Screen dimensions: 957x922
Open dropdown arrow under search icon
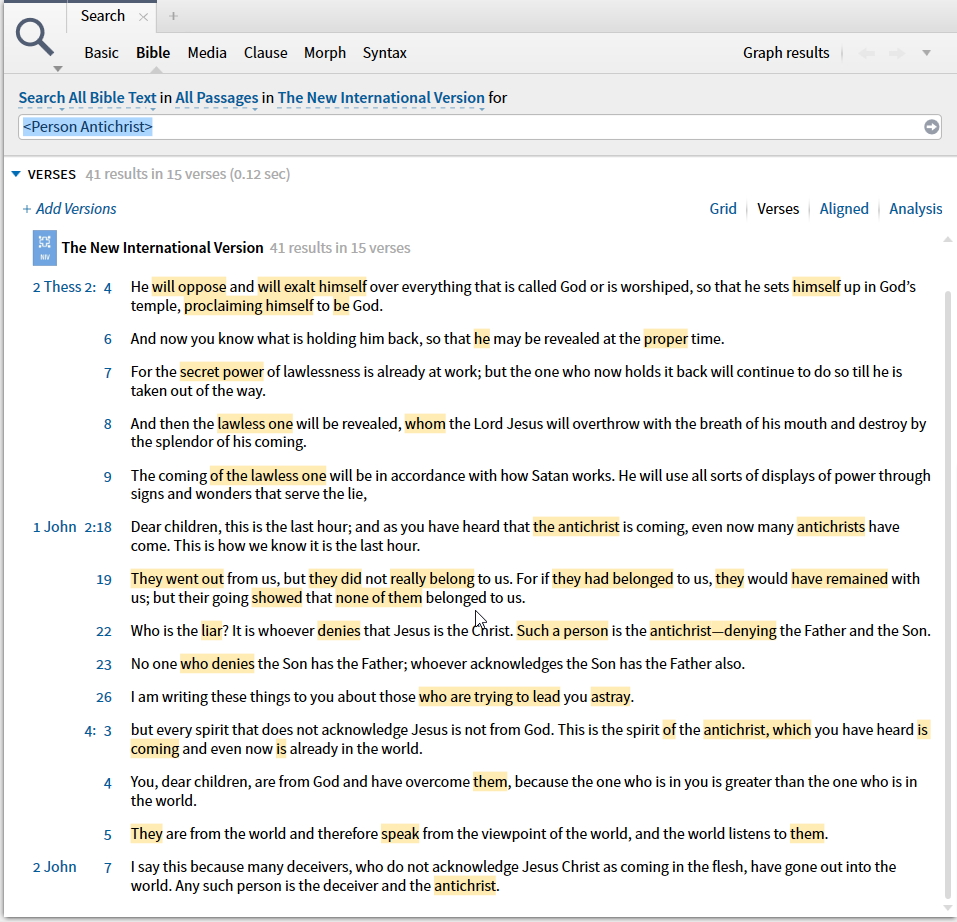57,68
